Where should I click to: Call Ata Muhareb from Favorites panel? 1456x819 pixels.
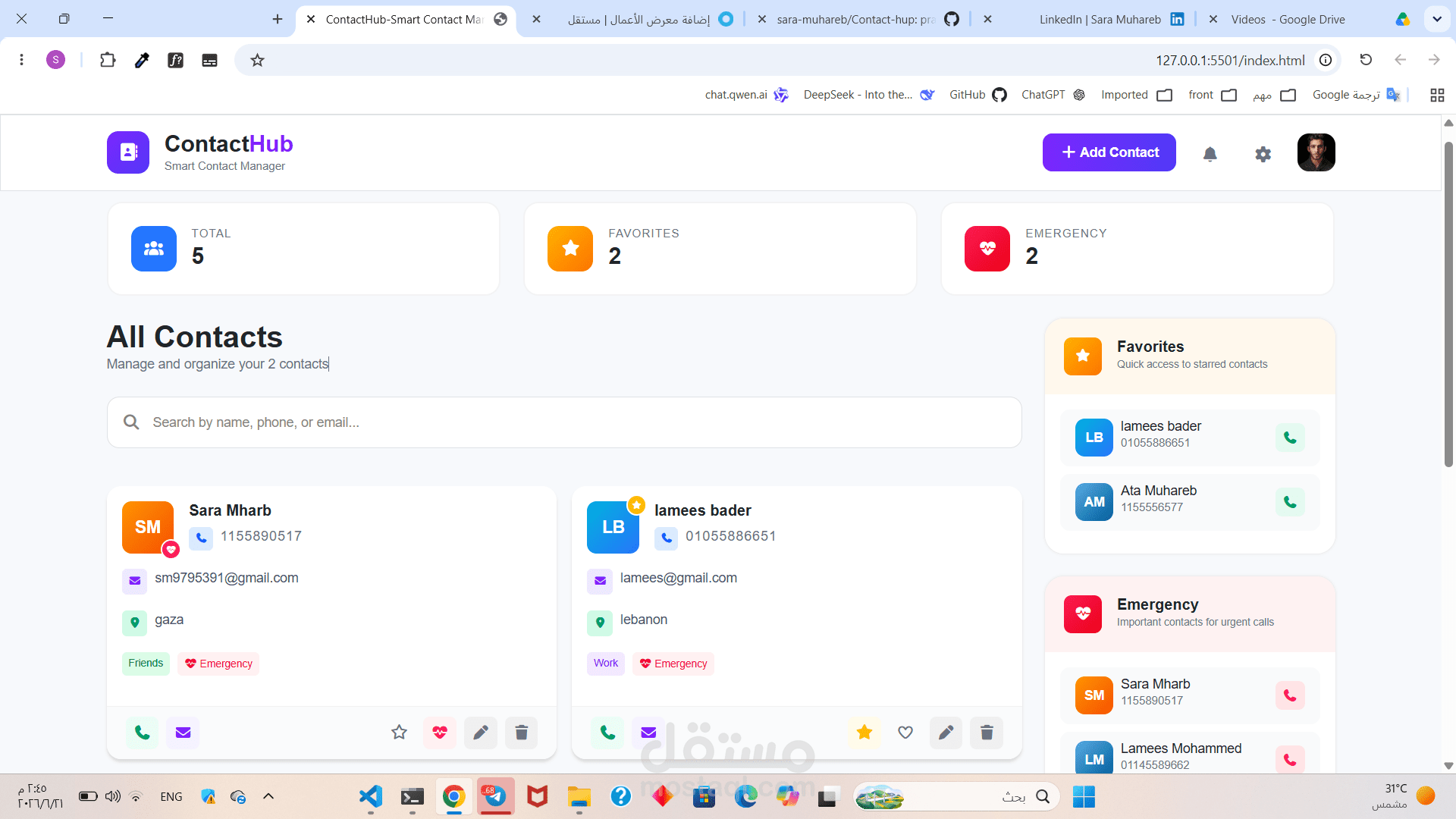point(1290,502)
